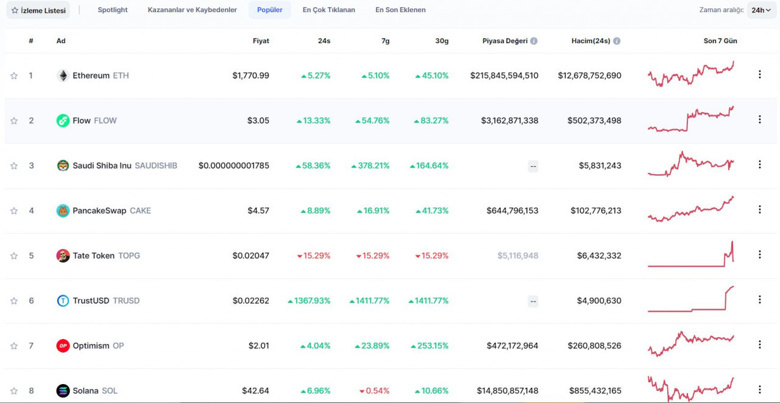Click the TrustUSD coin logo

coord(63,301)
